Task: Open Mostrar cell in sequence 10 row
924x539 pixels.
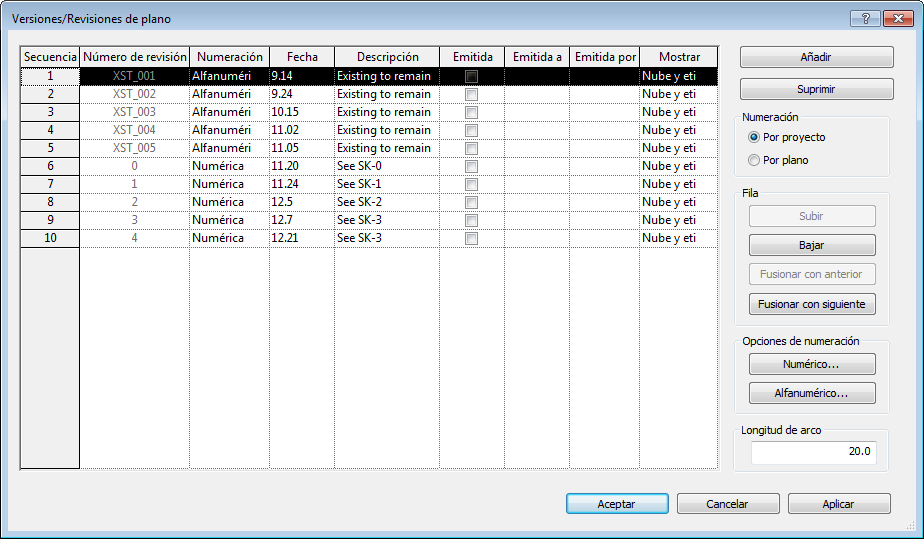Action: click(678, 238)
